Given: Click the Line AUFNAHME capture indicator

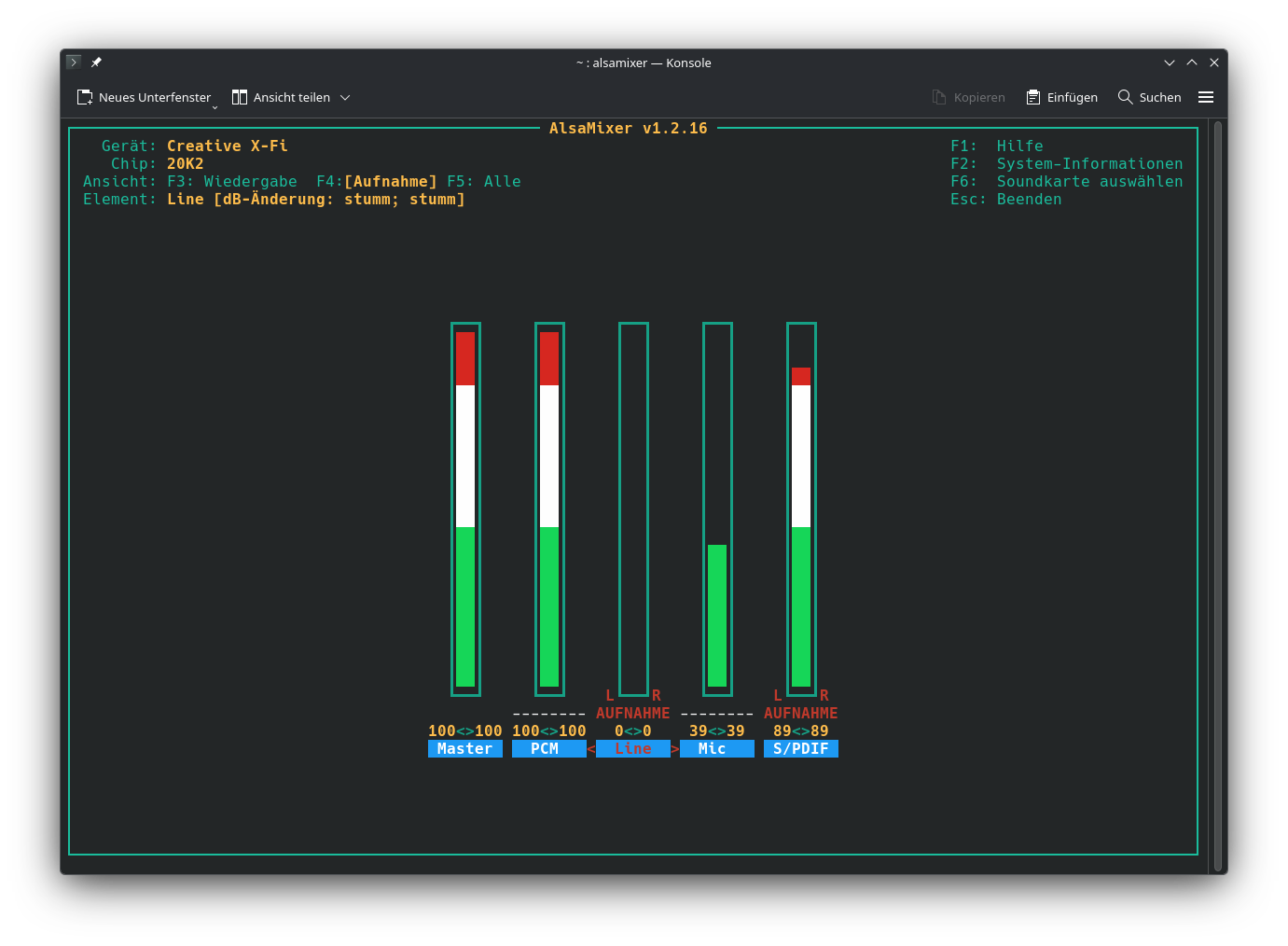Looking at the screenshot, I should point(633,714).
